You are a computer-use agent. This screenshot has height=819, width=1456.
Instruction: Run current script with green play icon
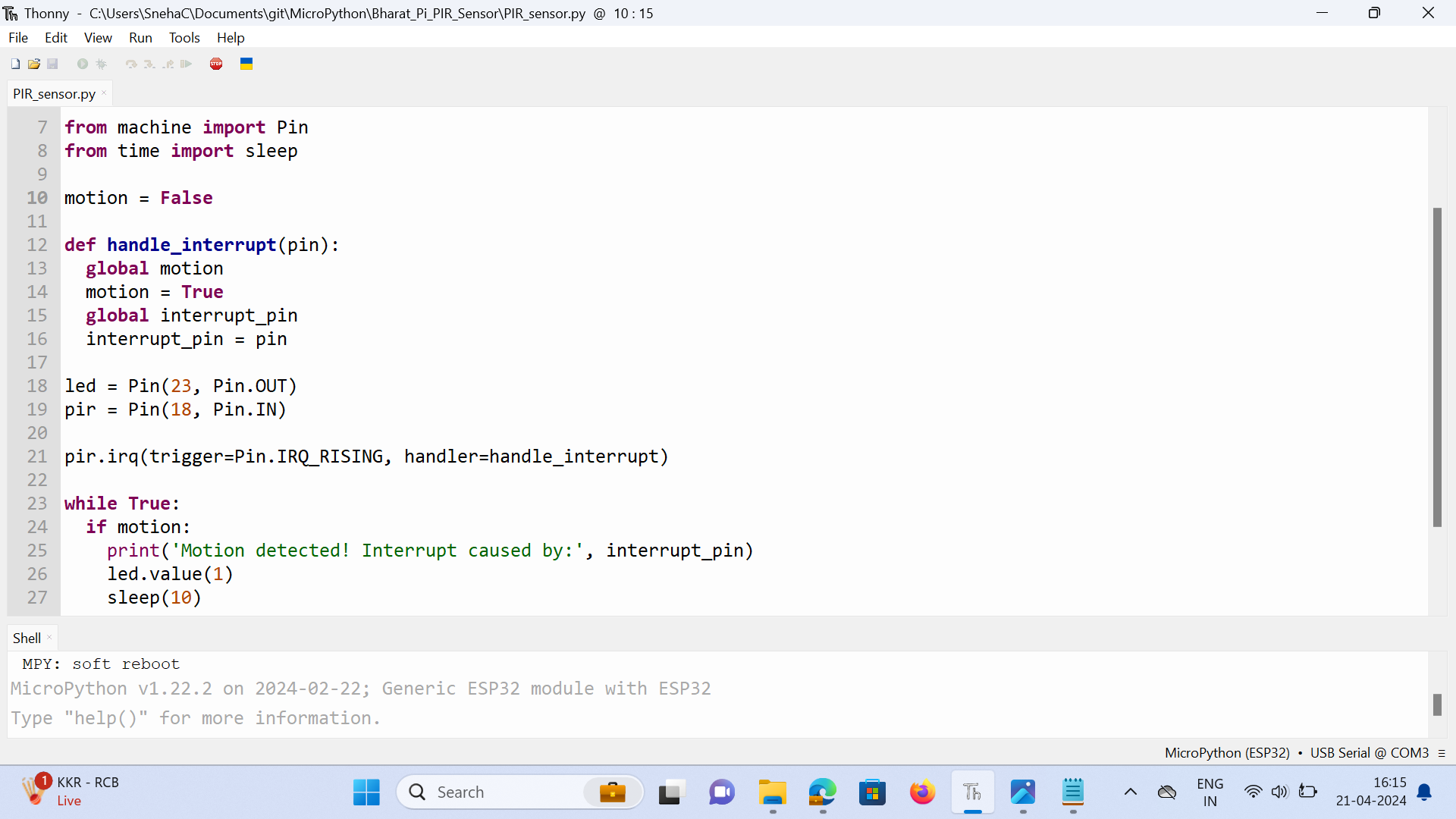[83, 64]
